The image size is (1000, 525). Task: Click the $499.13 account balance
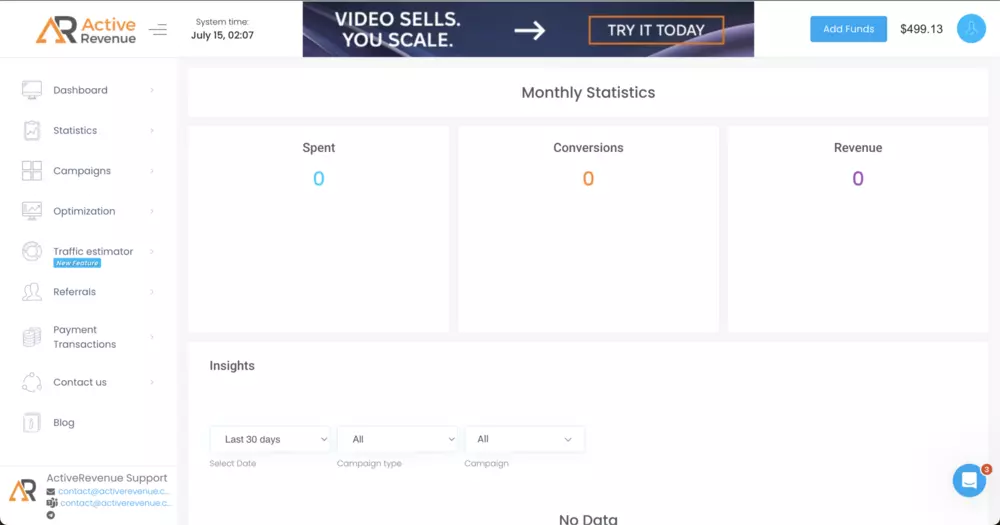pyautogui.click(x=921, y=29)
